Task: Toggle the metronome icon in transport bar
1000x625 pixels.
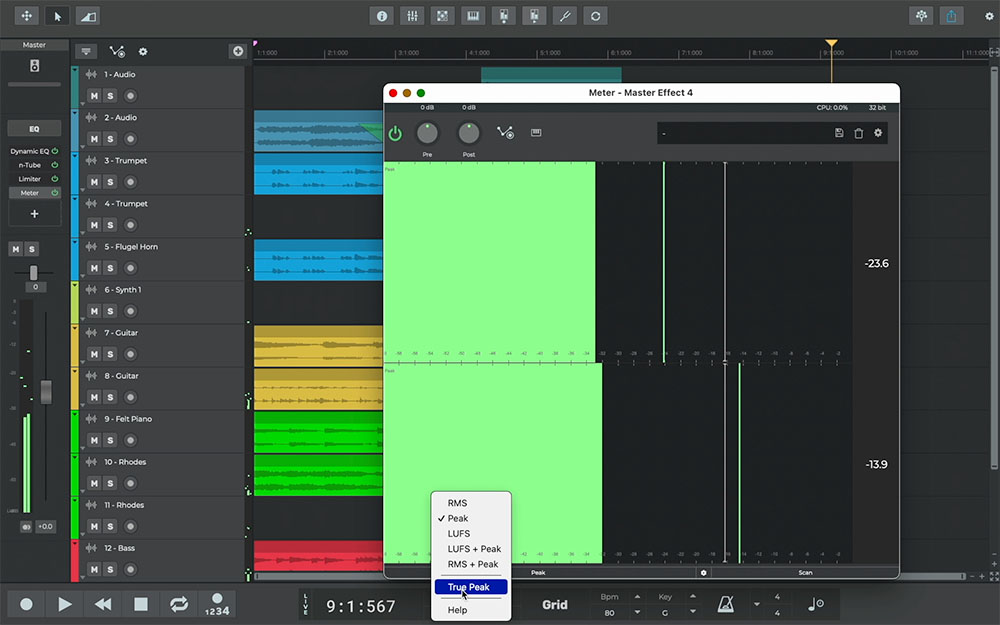Action: click(726, 604)
